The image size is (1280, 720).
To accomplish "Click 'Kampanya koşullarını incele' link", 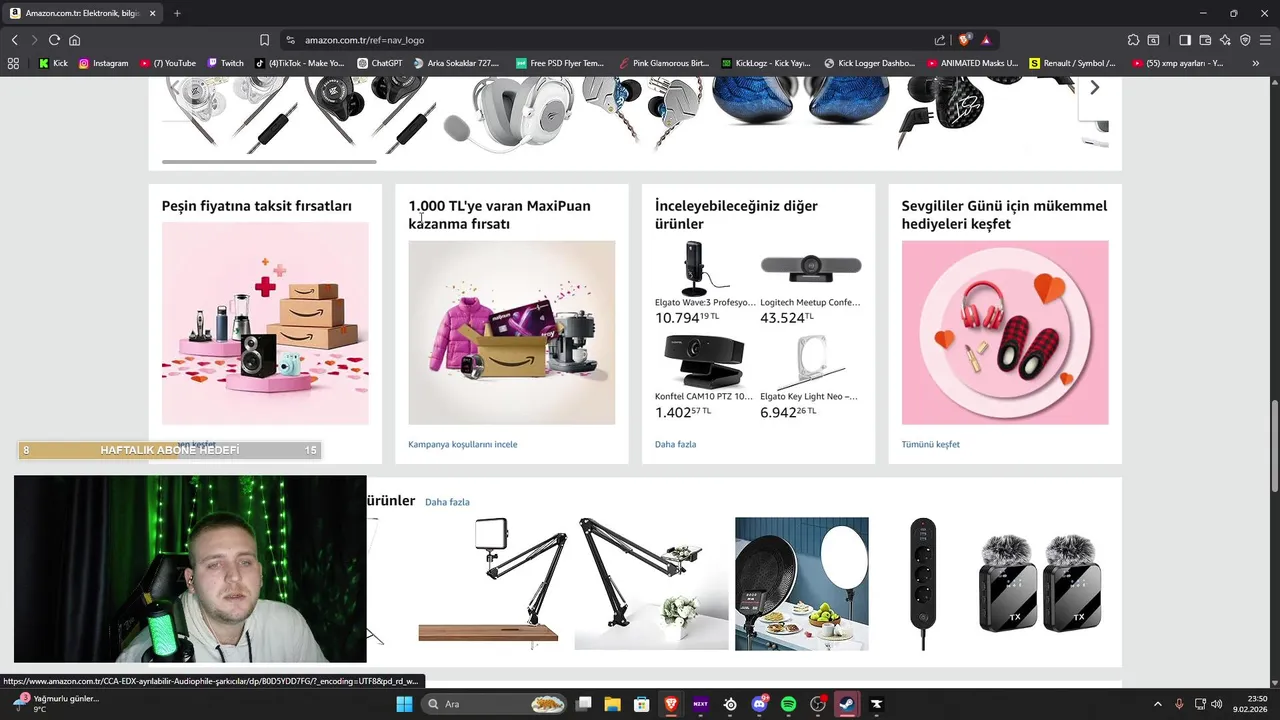I will point(462,444).
